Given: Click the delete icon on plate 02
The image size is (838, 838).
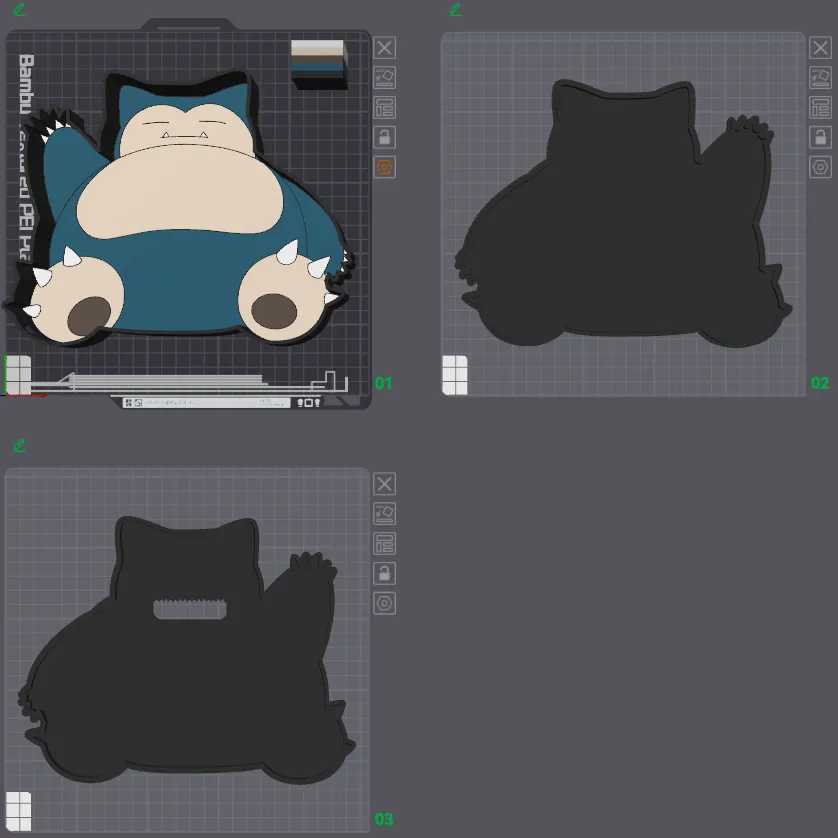Looking at the screenshot, I should pos(820,47).
